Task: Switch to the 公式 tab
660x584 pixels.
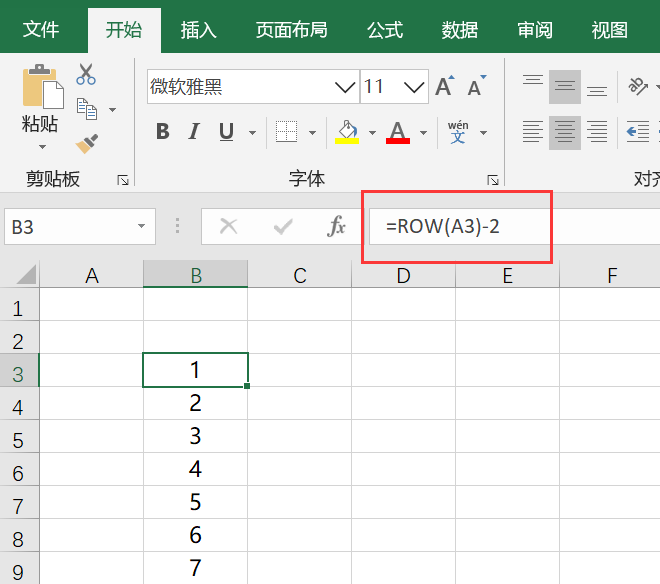Action: (385, 29)
